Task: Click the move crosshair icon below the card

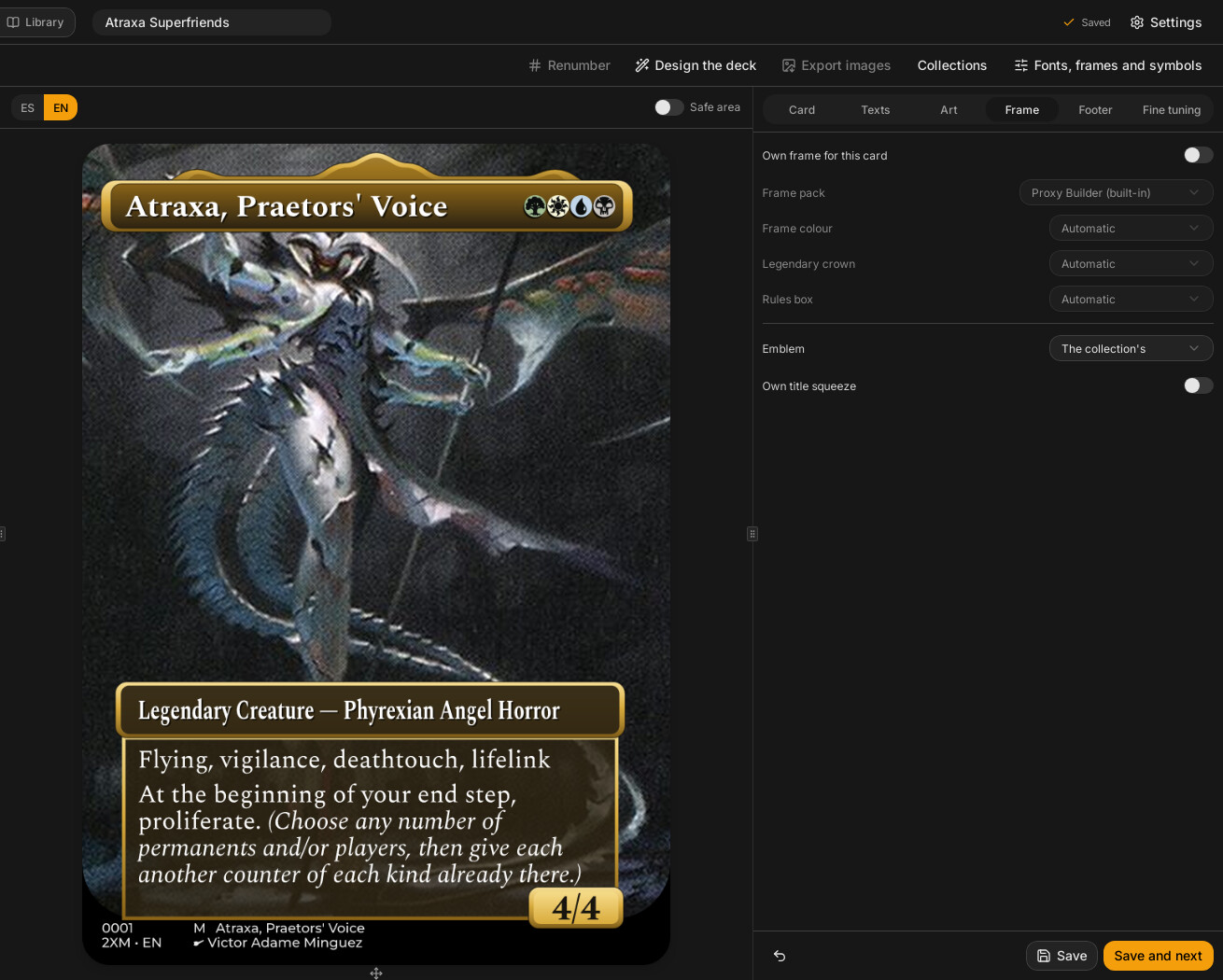Action: tap(376, 973)
